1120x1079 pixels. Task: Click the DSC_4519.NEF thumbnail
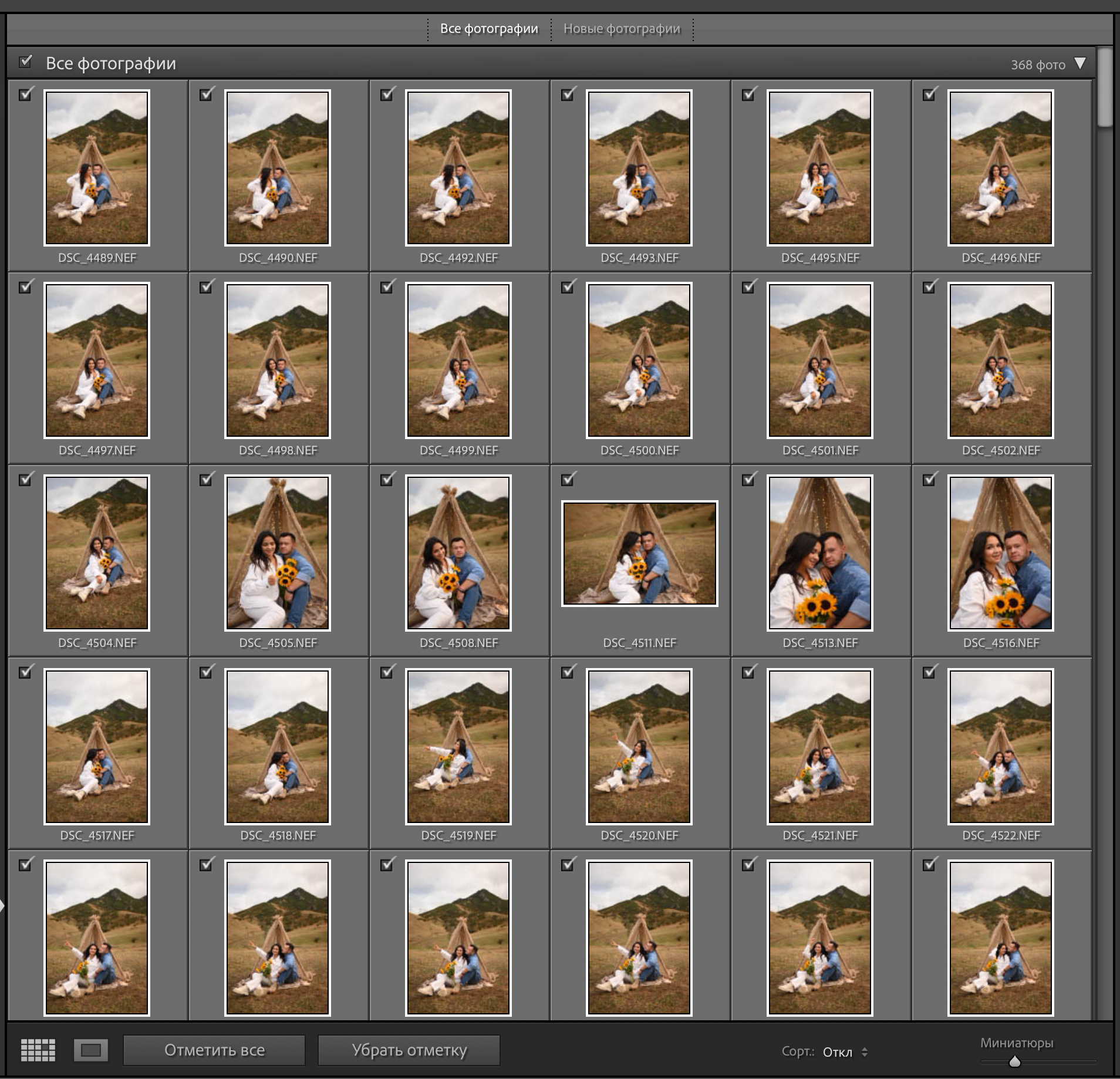point(458,746)
